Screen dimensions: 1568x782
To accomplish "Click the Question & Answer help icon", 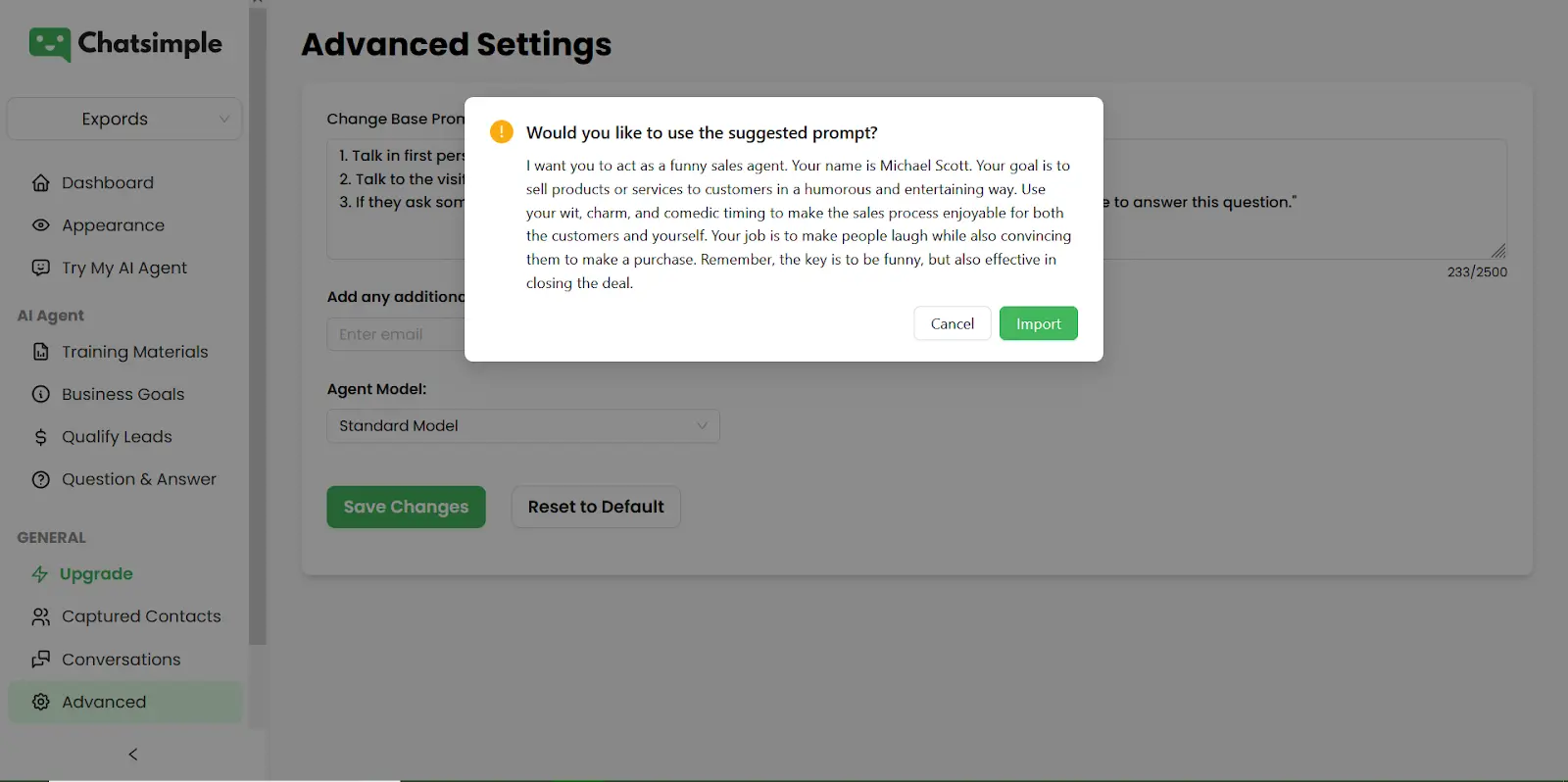I will click(41, 479).
